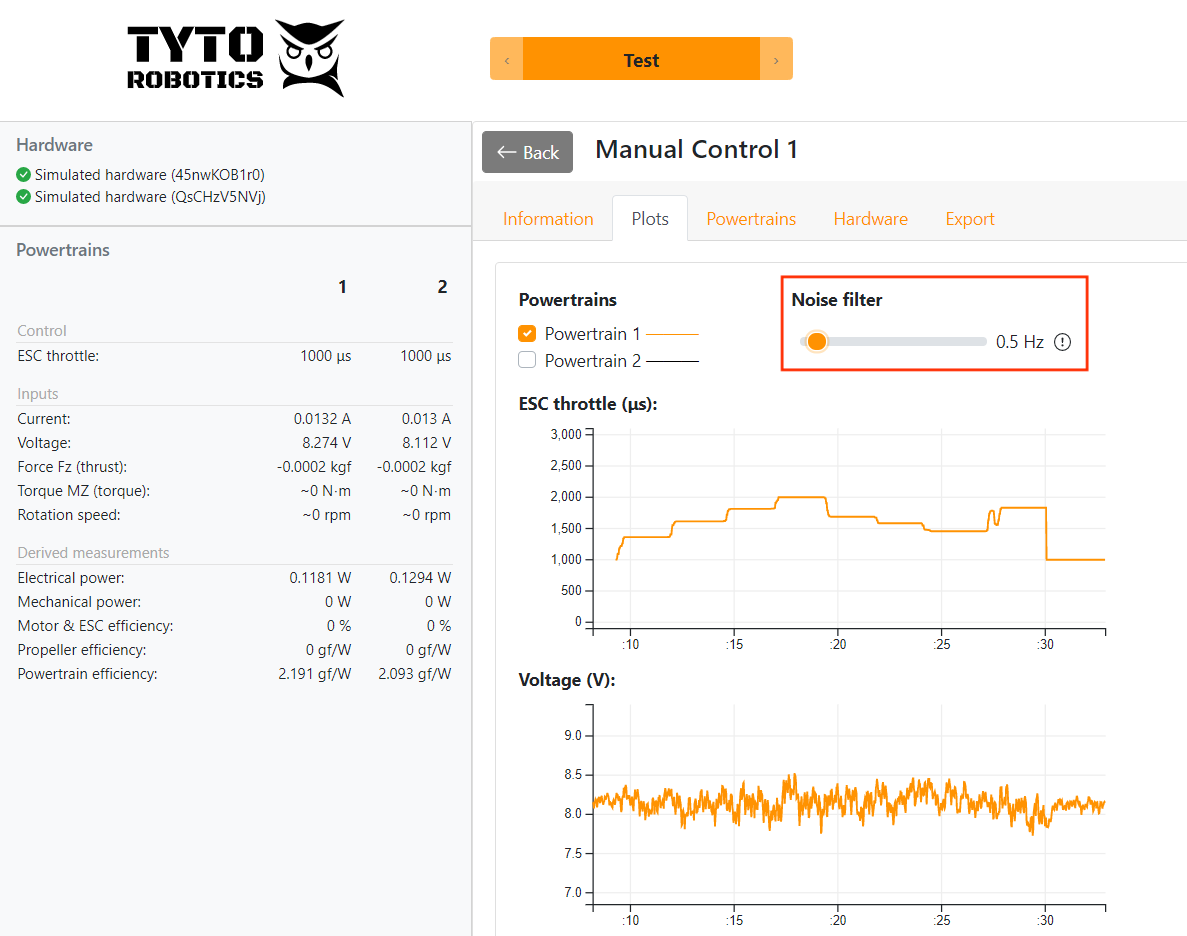Click the orange Test button
This screenshot has width=1187, height=936.
point(641,59)
